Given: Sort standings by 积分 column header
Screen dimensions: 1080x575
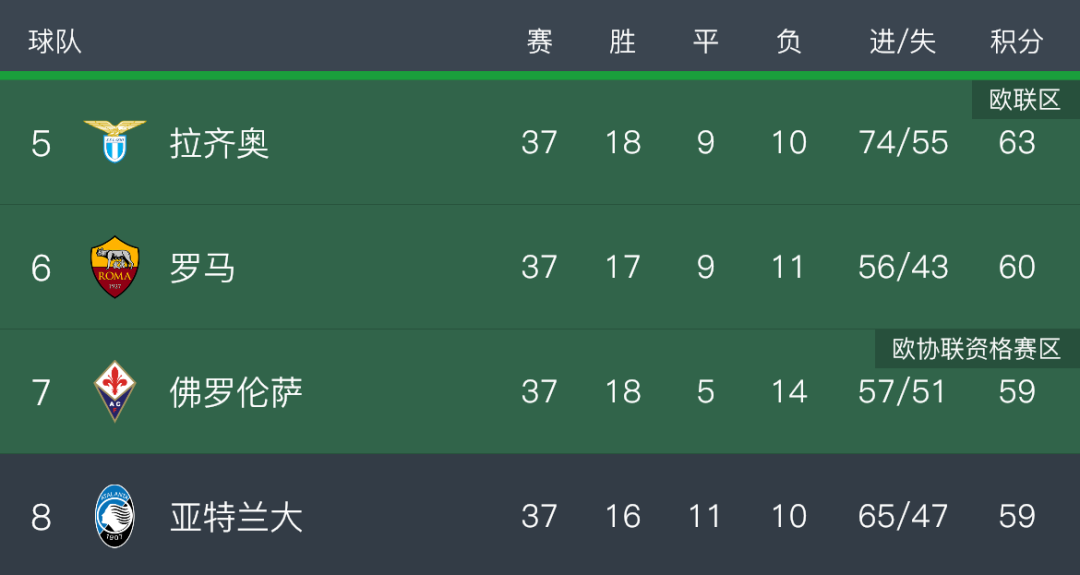Looking at the screenshot, I should (x=1017, y=42).
